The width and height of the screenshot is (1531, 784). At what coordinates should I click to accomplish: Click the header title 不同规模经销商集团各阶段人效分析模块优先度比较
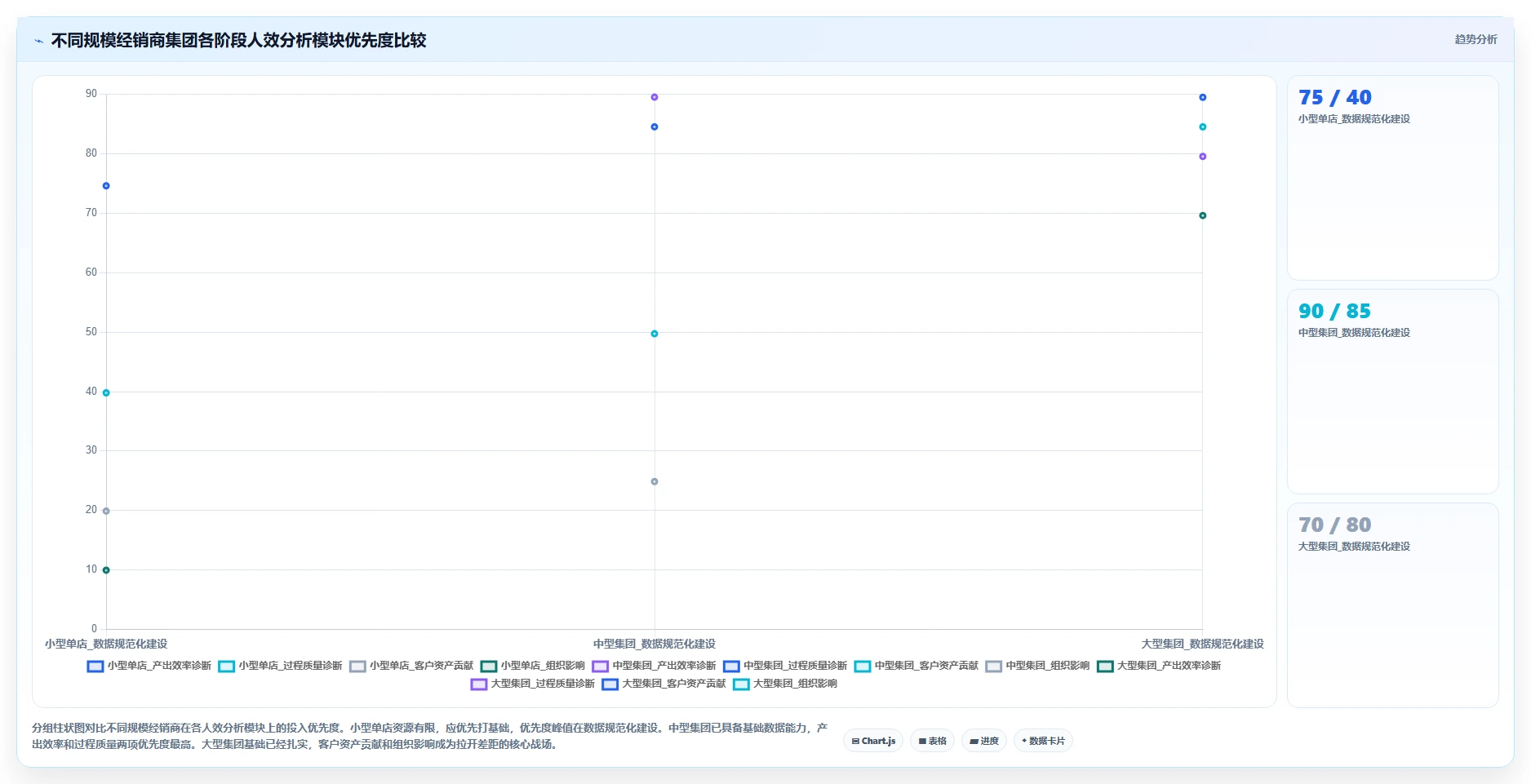pos(238,40)
